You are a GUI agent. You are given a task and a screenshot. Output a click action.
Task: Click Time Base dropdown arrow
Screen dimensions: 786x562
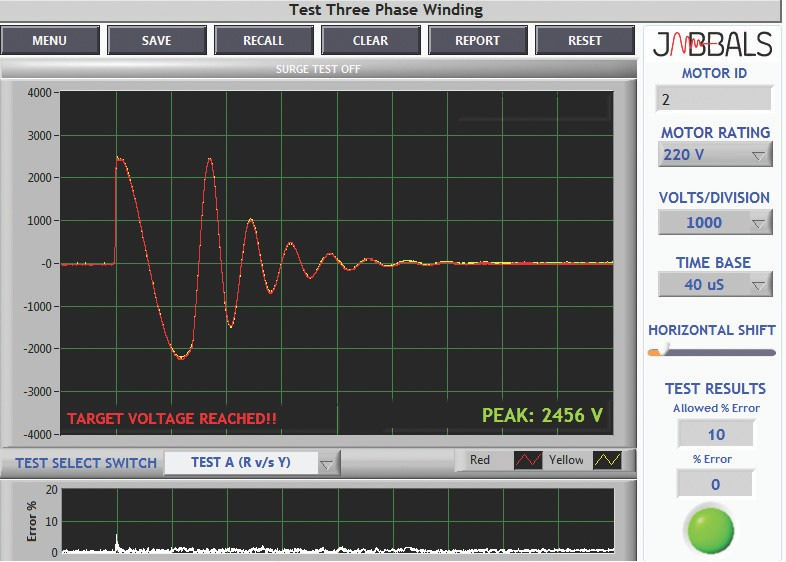759,285
